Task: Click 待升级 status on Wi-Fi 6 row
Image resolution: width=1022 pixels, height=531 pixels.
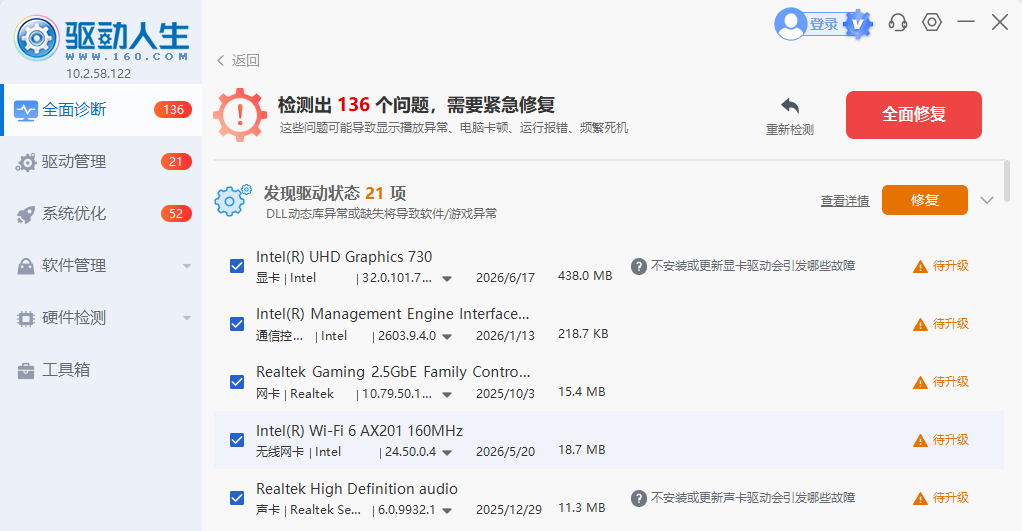Action: [950, 440]
